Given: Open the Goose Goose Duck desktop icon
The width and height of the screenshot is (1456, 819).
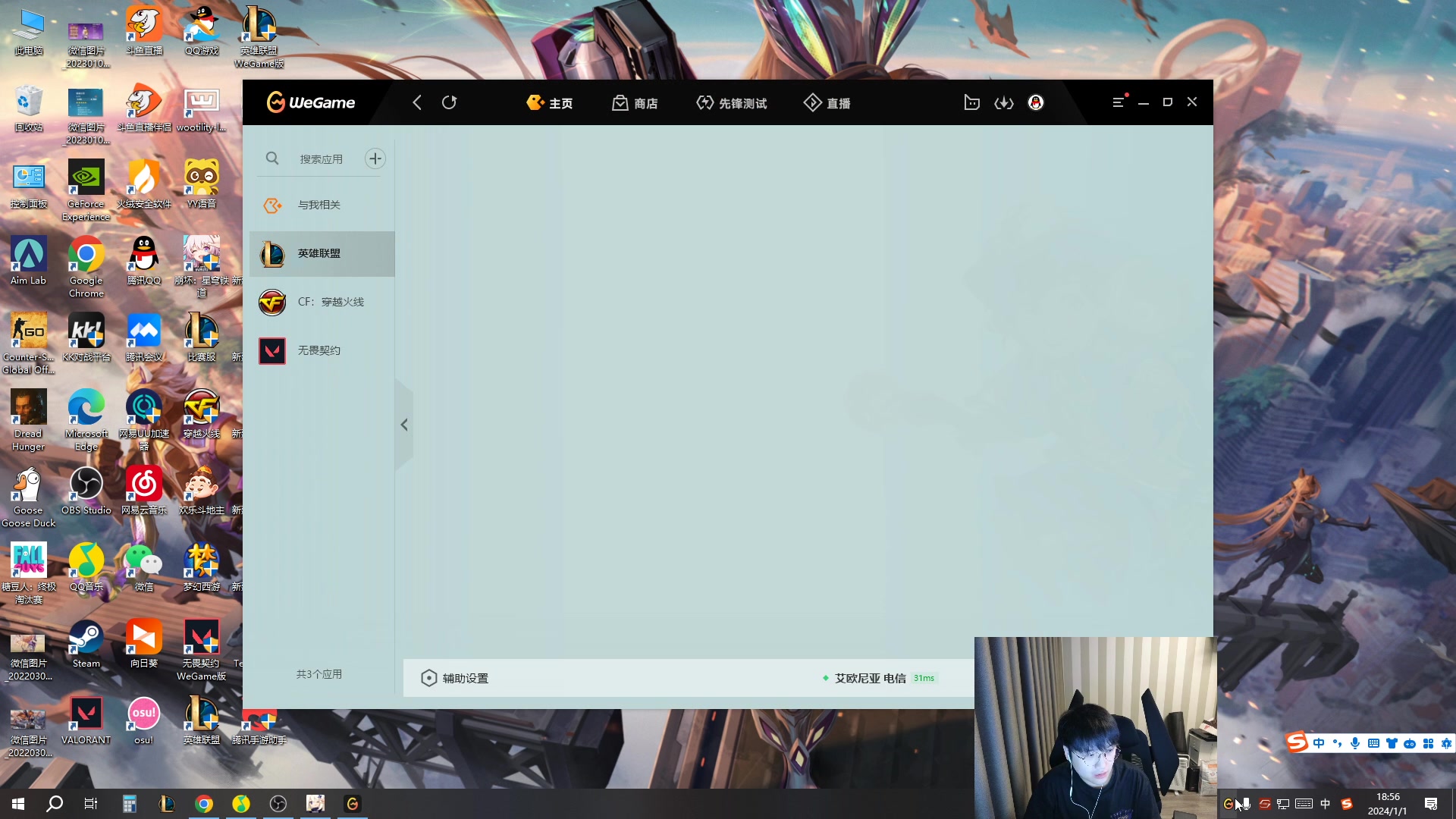Looking at the screenshot, I should pos(29,497).
